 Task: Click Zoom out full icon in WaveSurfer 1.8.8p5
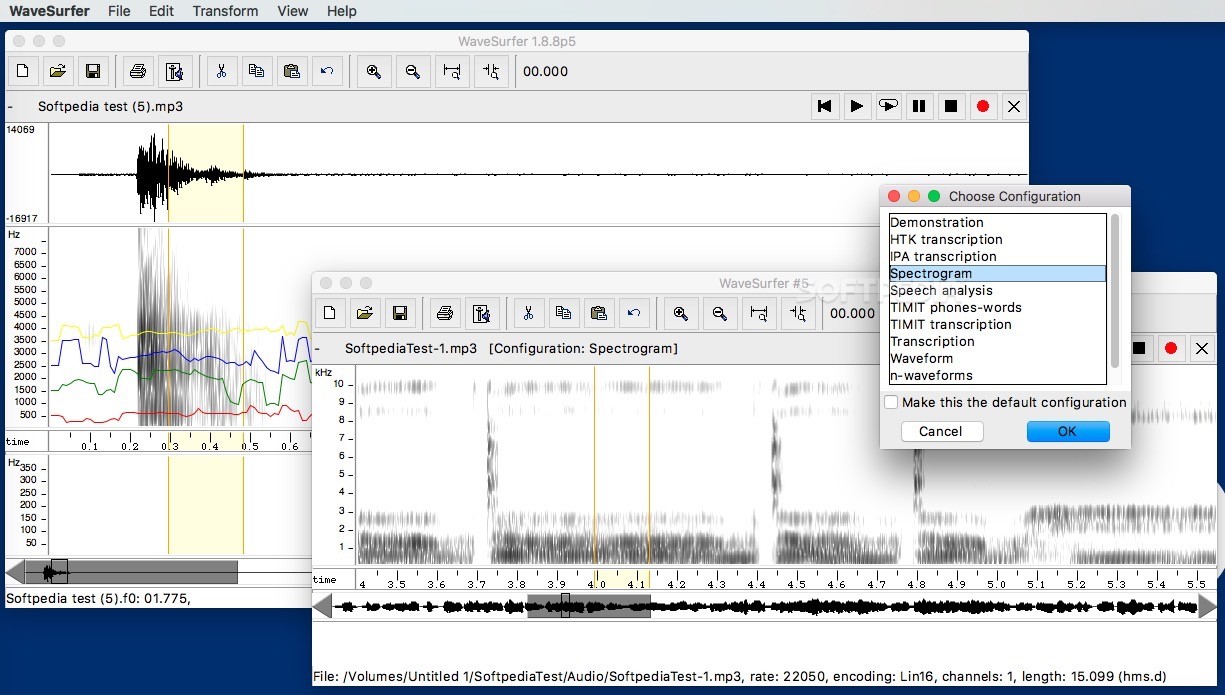[490, 71]
